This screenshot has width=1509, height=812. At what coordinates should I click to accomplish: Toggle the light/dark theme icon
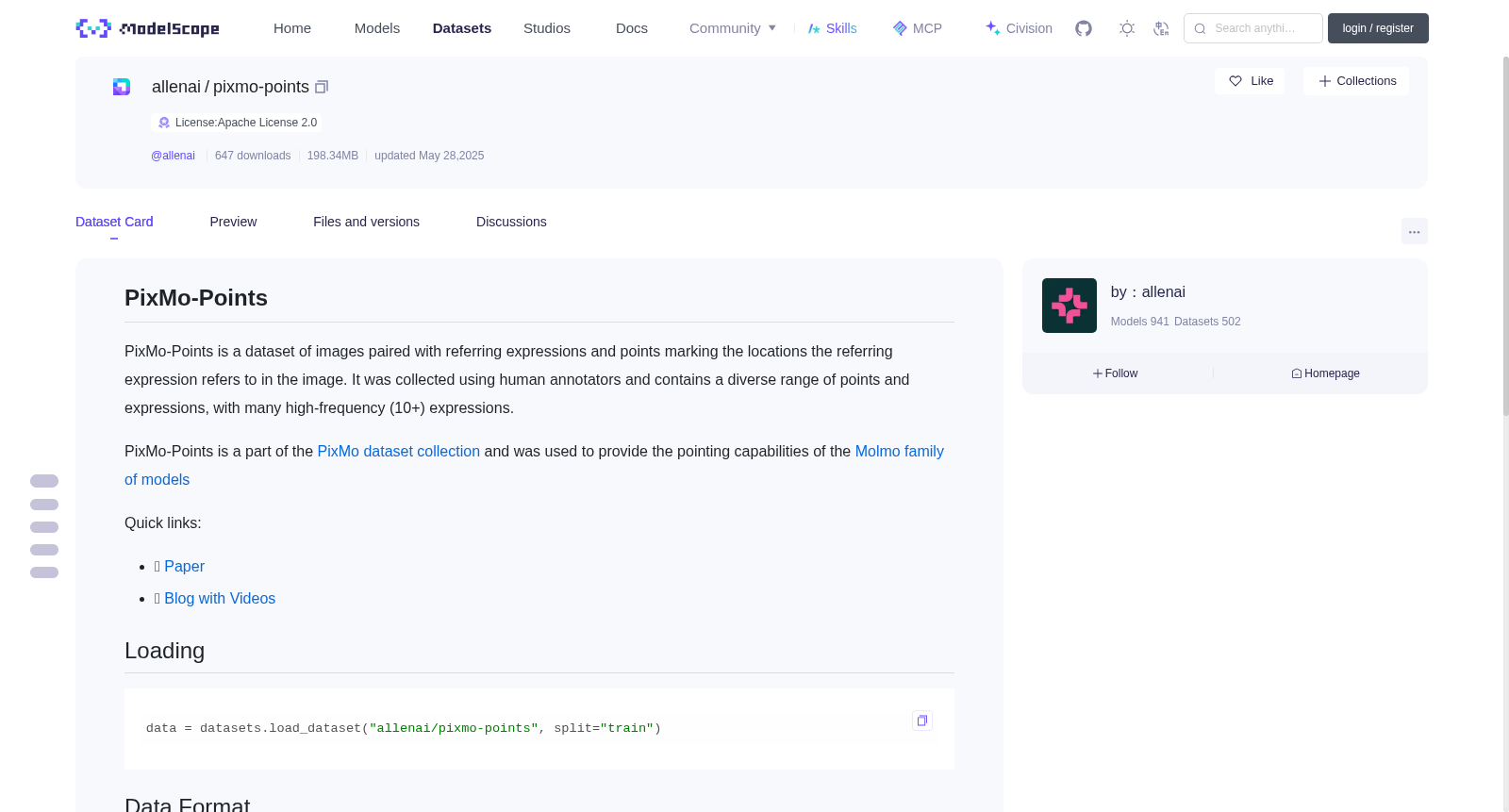tap(1127, 28)
